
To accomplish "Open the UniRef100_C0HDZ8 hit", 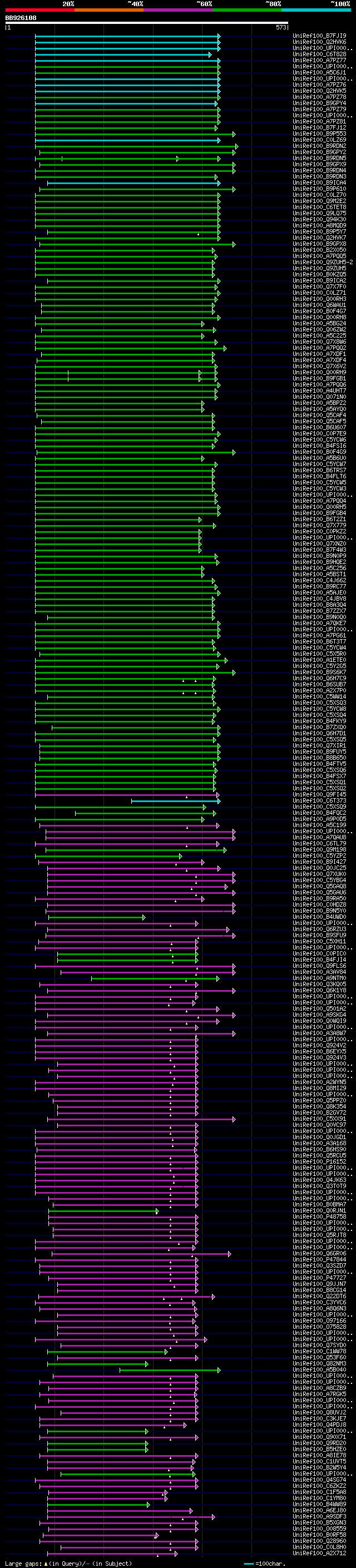I will (x=319, y=904).
